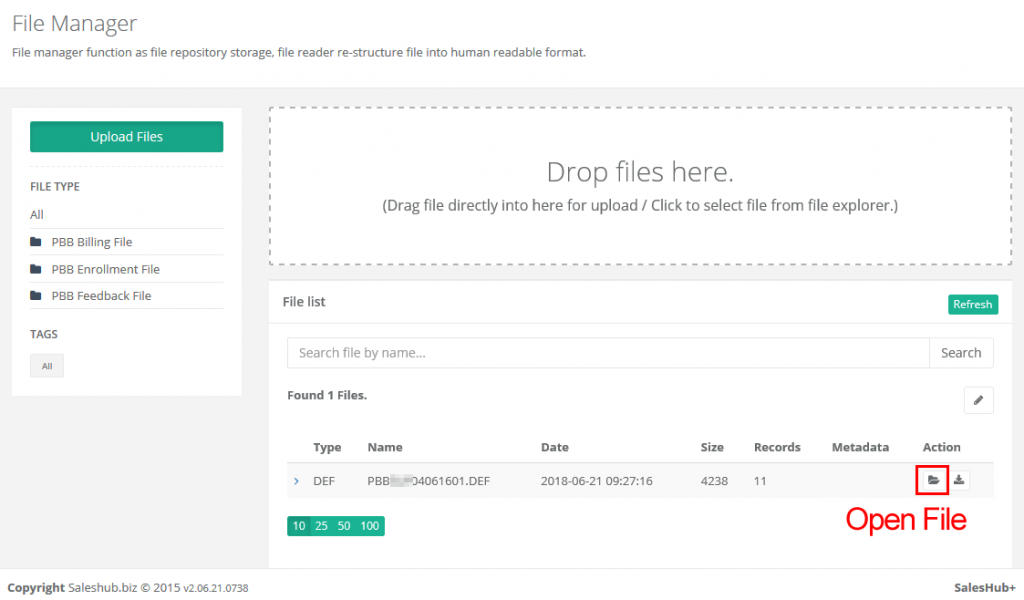Click folder icon beside PBB Enrollment File
Viewport: 1024px width, 600px height.
36,269
